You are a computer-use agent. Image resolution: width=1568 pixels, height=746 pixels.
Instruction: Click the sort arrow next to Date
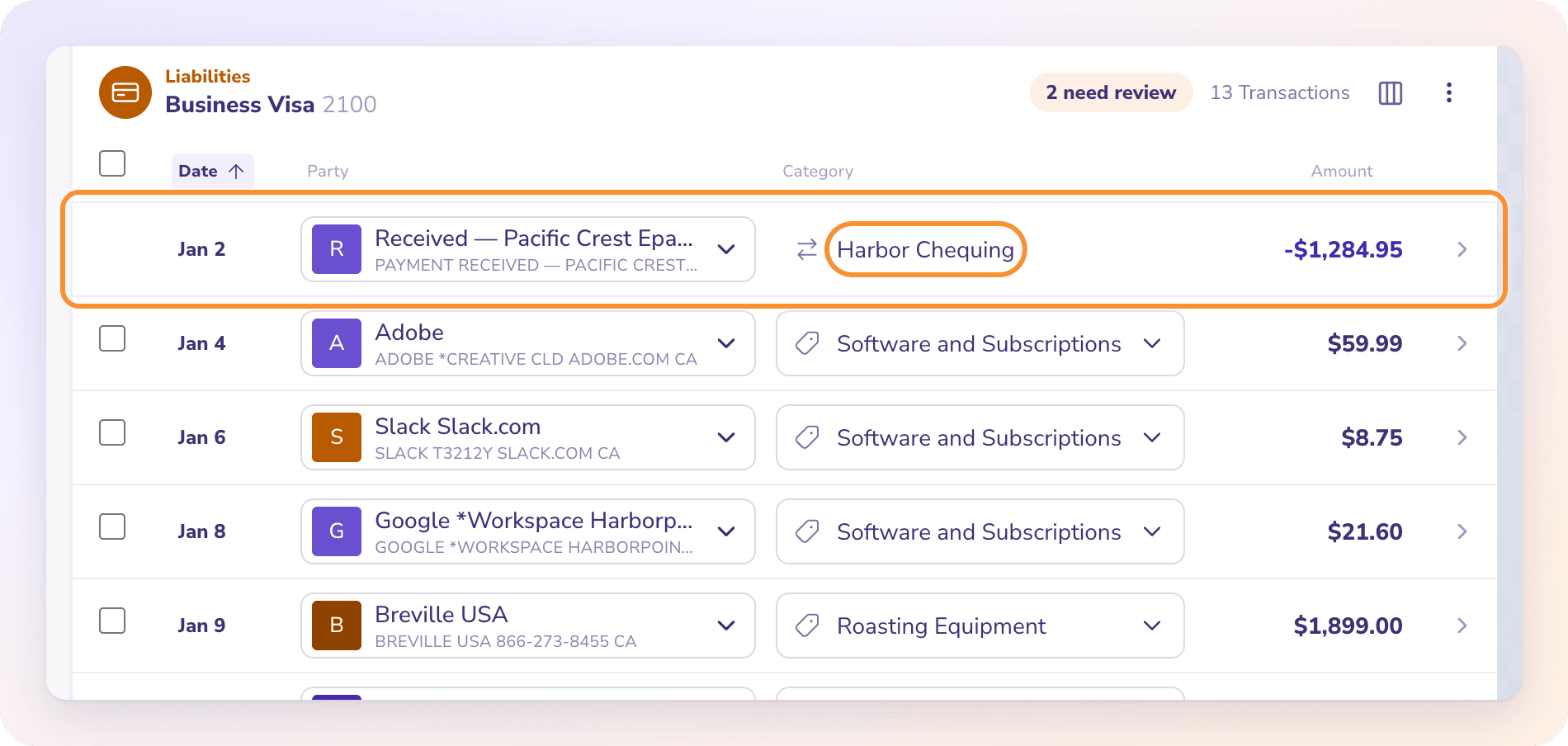pyautogui.click(x=236, y=171)
